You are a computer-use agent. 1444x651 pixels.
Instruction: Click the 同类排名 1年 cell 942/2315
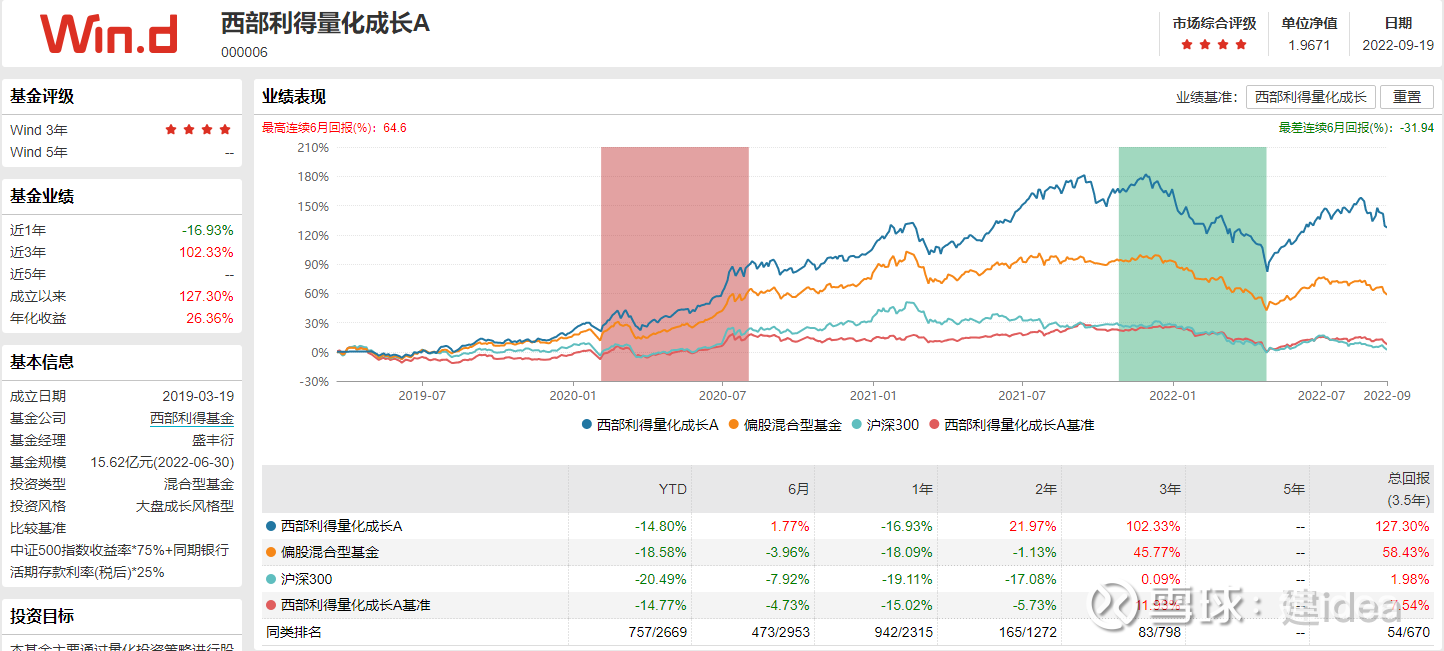click(x=904, y=632)
